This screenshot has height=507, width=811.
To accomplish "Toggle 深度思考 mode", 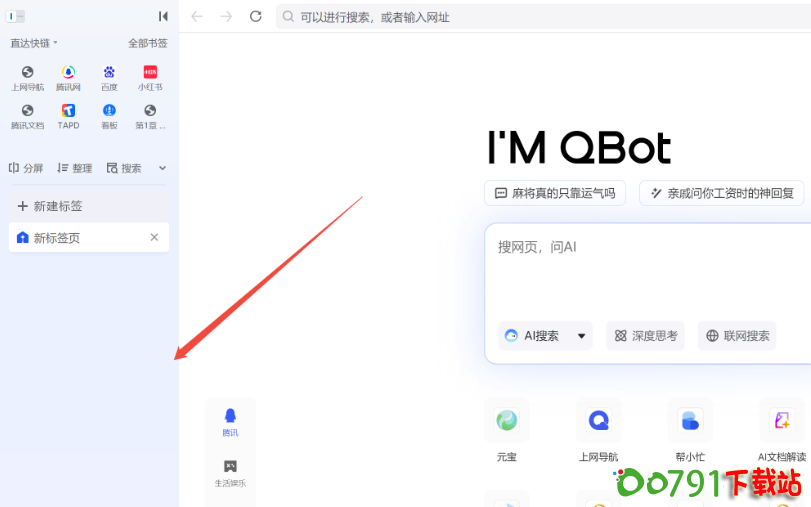I will pos(645,336).
